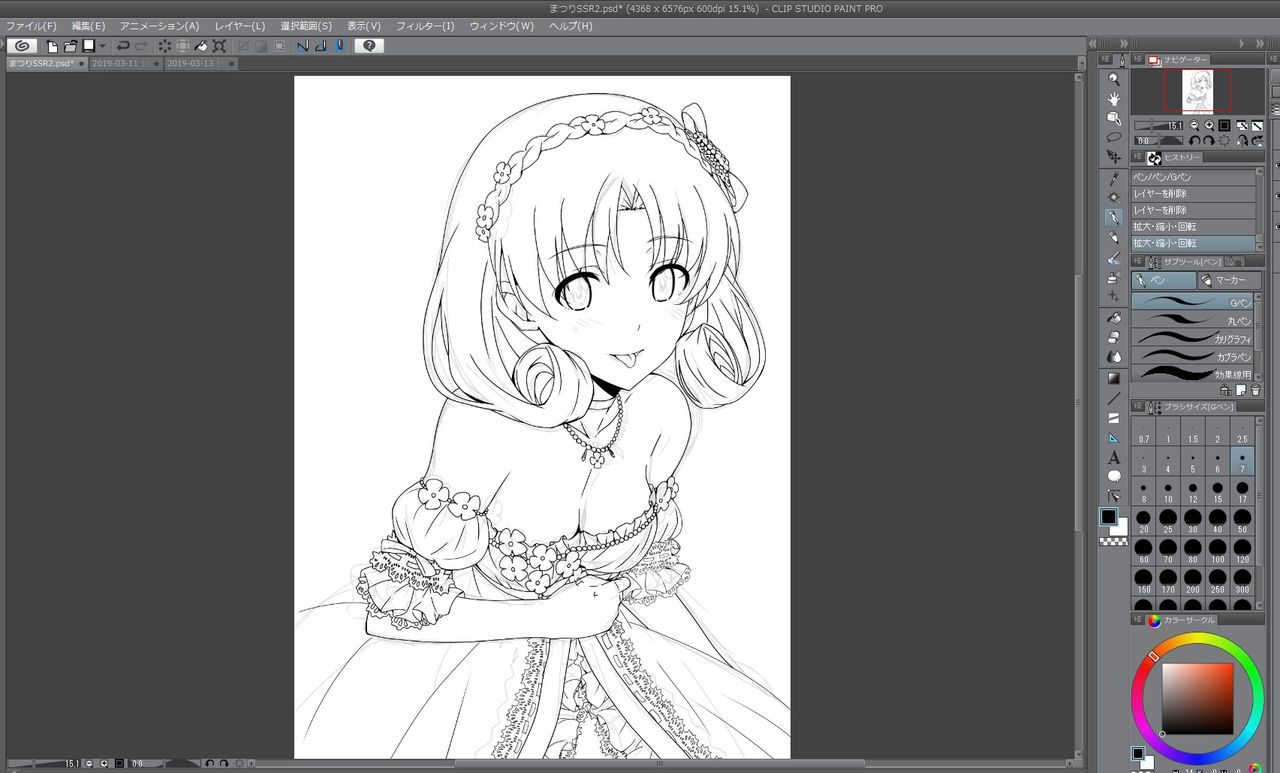Redo the undone action

click(x=141, y=46)
